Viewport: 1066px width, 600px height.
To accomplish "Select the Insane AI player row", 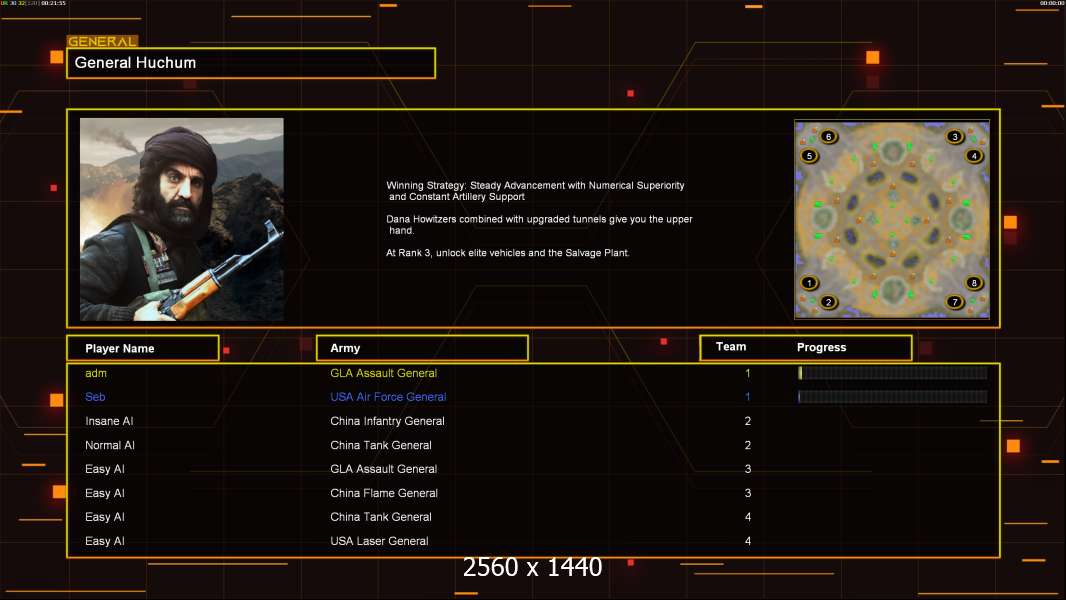I will pyautogui.click(x=110, y=421).
